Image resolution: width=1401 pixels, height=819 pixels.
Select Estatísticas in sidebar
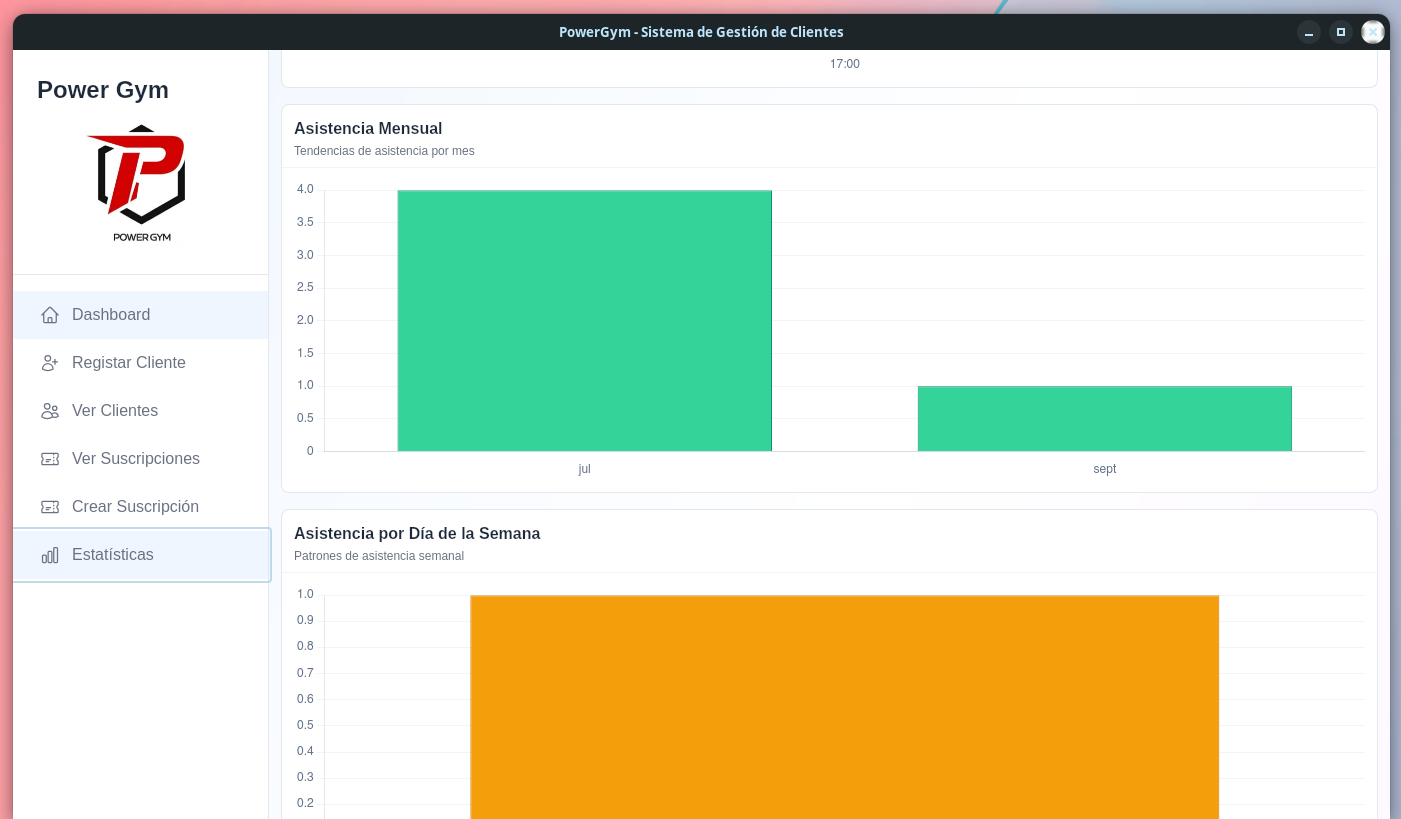point(141,555)
